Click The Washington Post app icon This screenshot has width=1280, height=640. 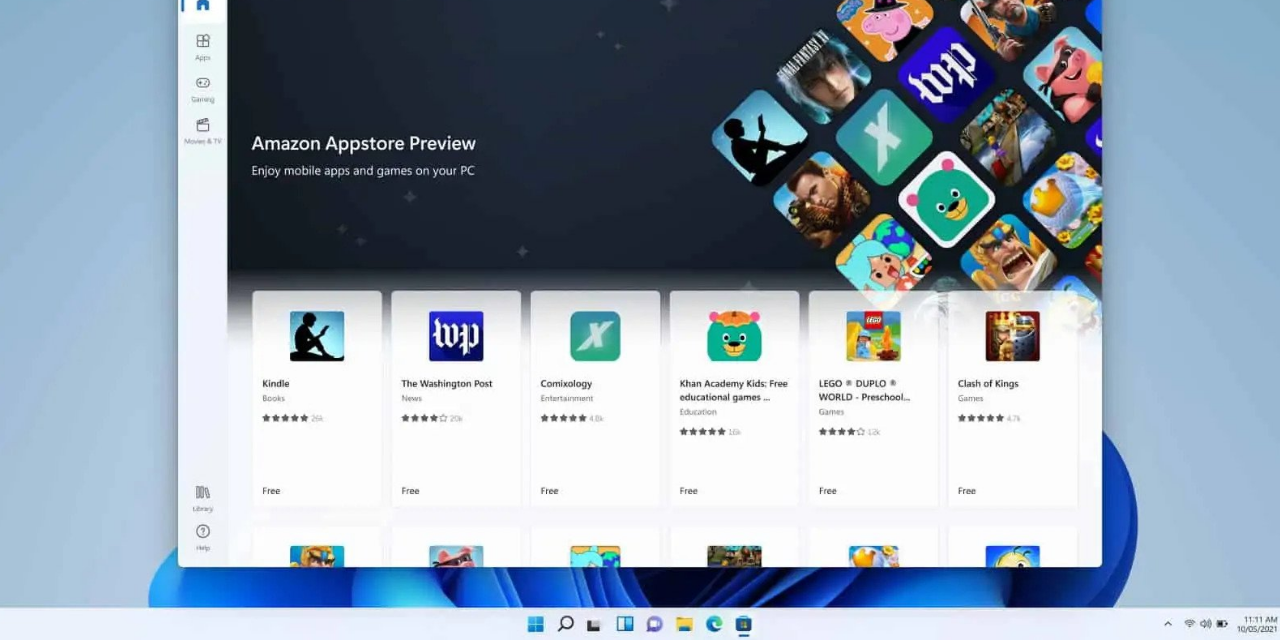point(456,336)
